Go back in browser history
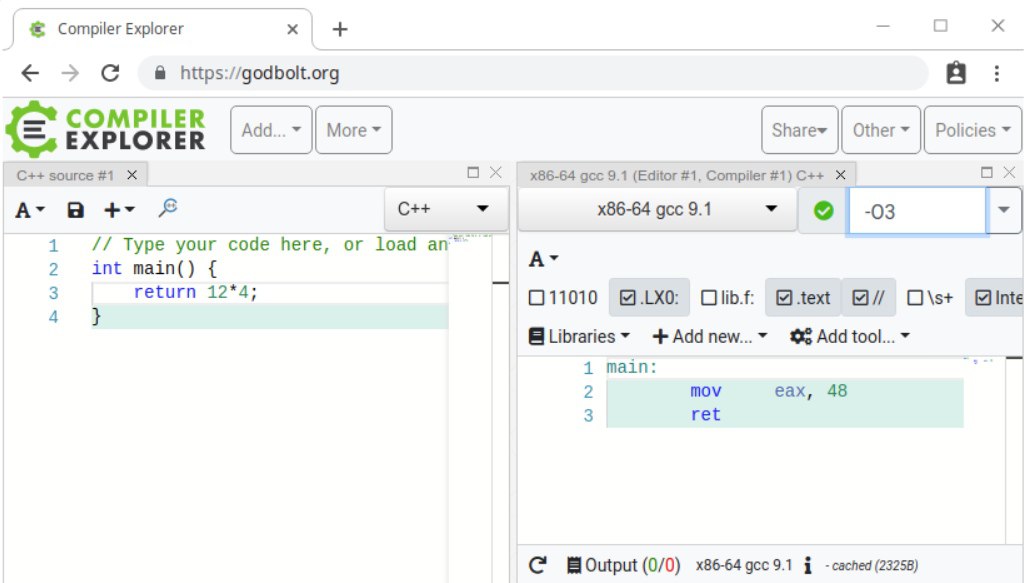The image size is (1024, 583). click(x=30, y=73)
